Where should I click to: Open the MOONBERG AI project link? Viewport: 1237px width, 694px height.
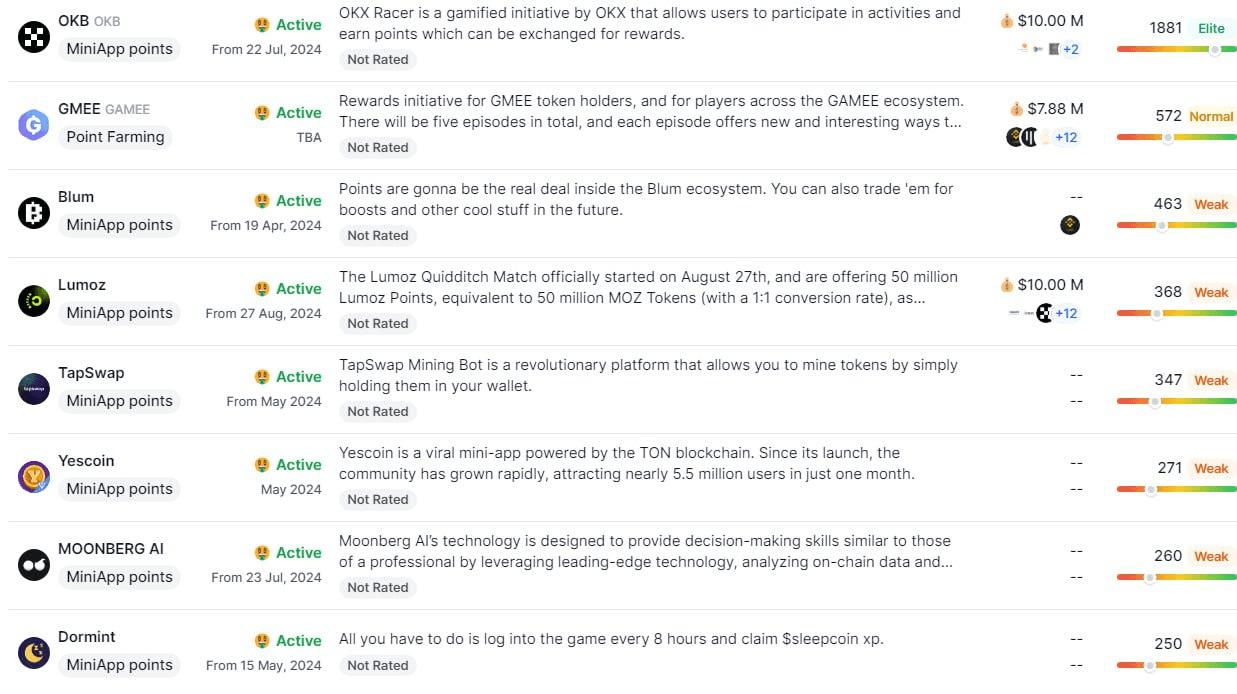(x=111, y=549)
